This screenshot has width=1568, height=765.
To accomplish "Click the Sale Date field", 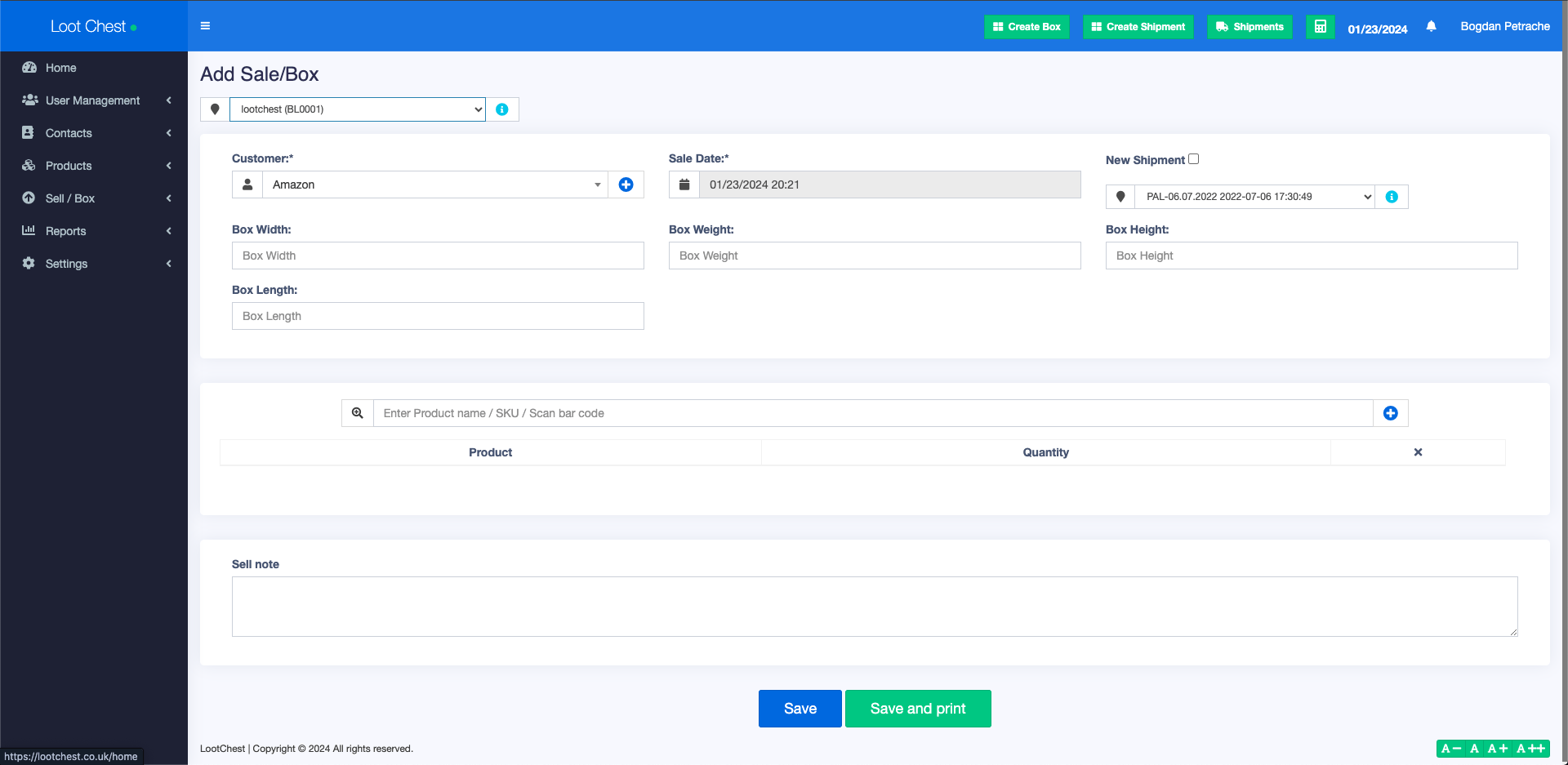I will (890, 185).
